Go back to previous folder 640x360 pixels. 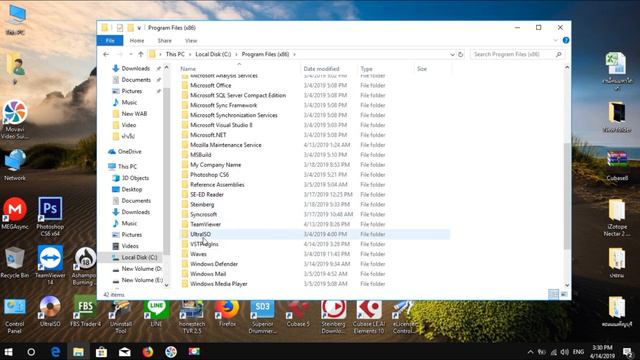(x=106, y=54)
